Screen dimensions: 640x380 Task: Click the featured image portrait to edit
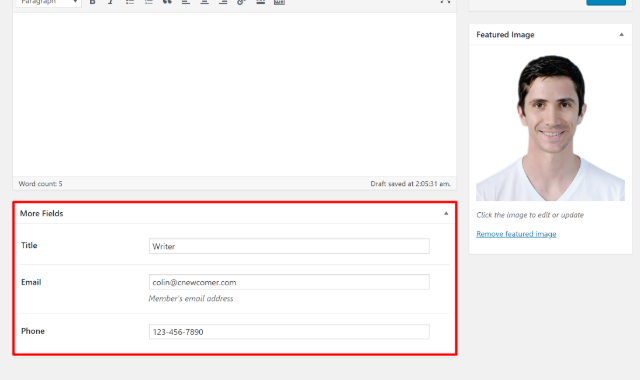pyautogui.click(x=550, y=127)
